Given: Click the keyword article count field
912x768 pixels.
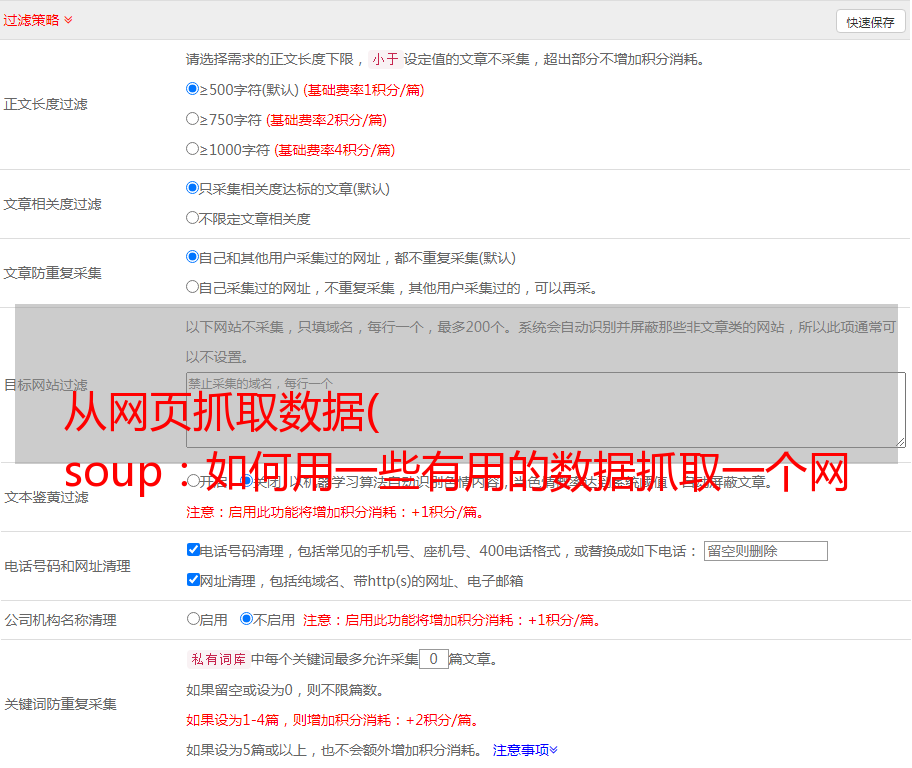Looking at the screenshot, I should pyautogui.click(x=433, y=659).
